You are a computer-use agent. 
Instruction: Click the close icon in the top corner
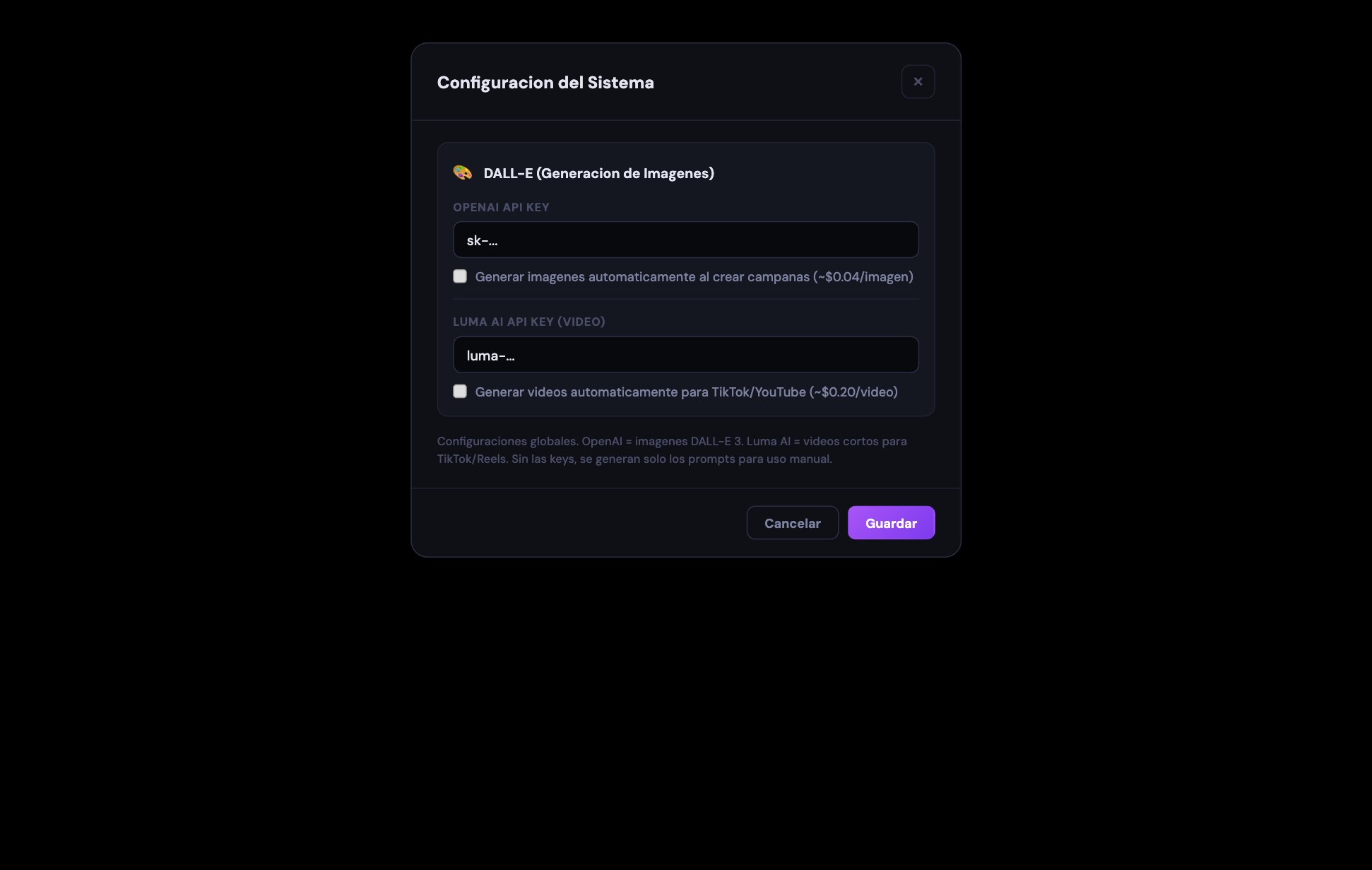pyautogui.click(x=918, y=81)
